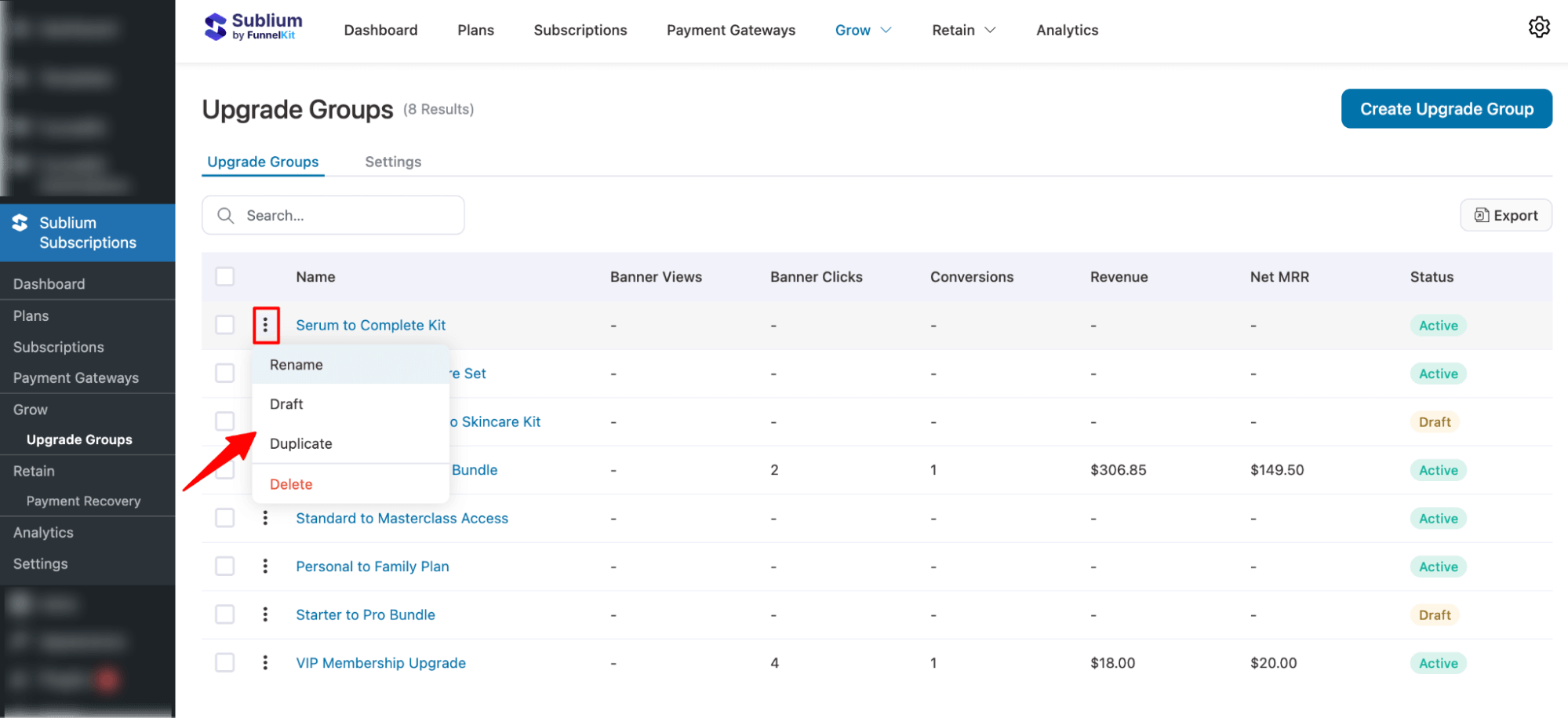Image resolution: width=1568 pixels, height=718 pixels.
Task: Open the Retain dropdown in the top navigation
Action: click(x=963, y=30)
